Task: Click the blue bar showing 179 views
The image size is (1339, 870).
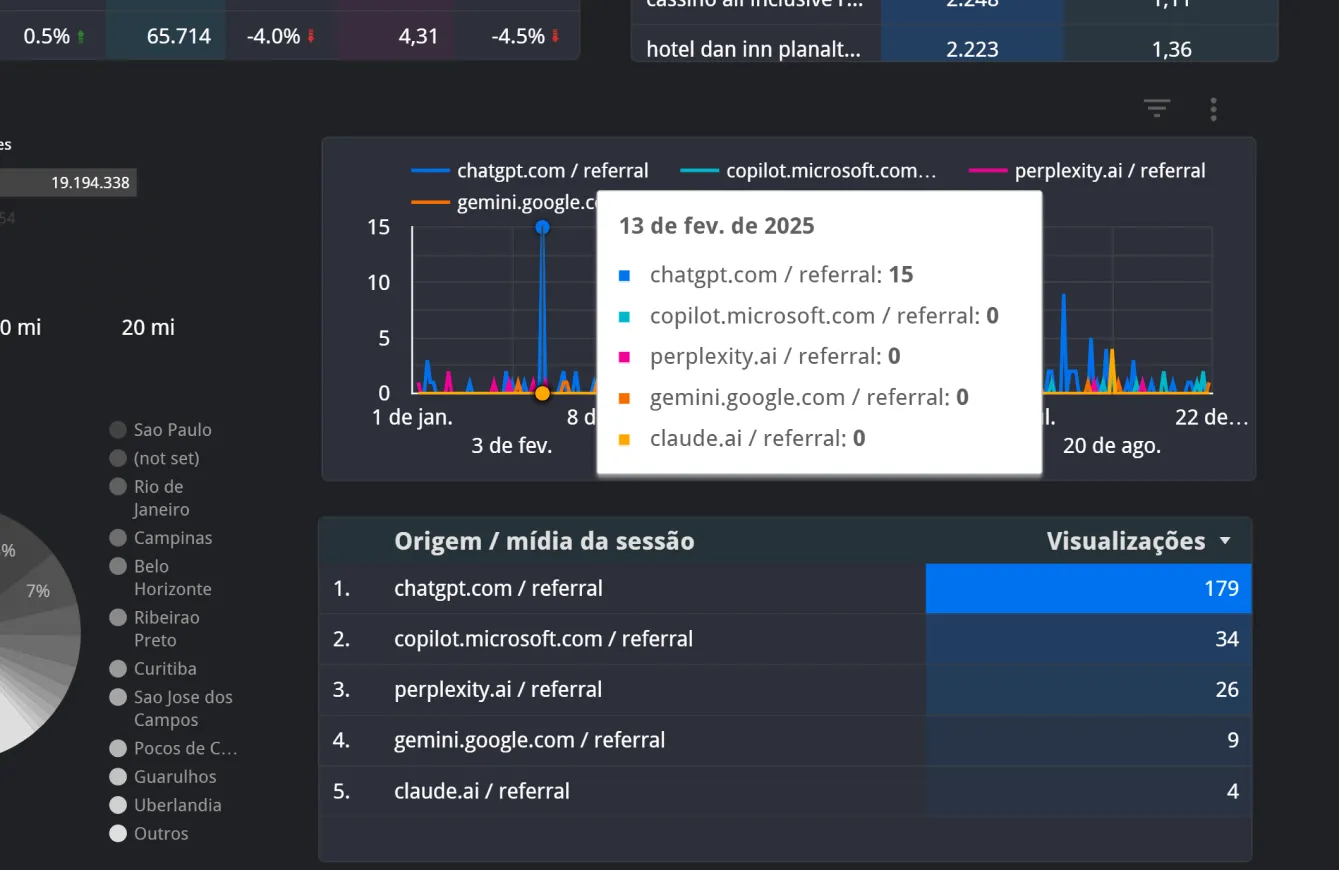Action: click(1088, 589)
